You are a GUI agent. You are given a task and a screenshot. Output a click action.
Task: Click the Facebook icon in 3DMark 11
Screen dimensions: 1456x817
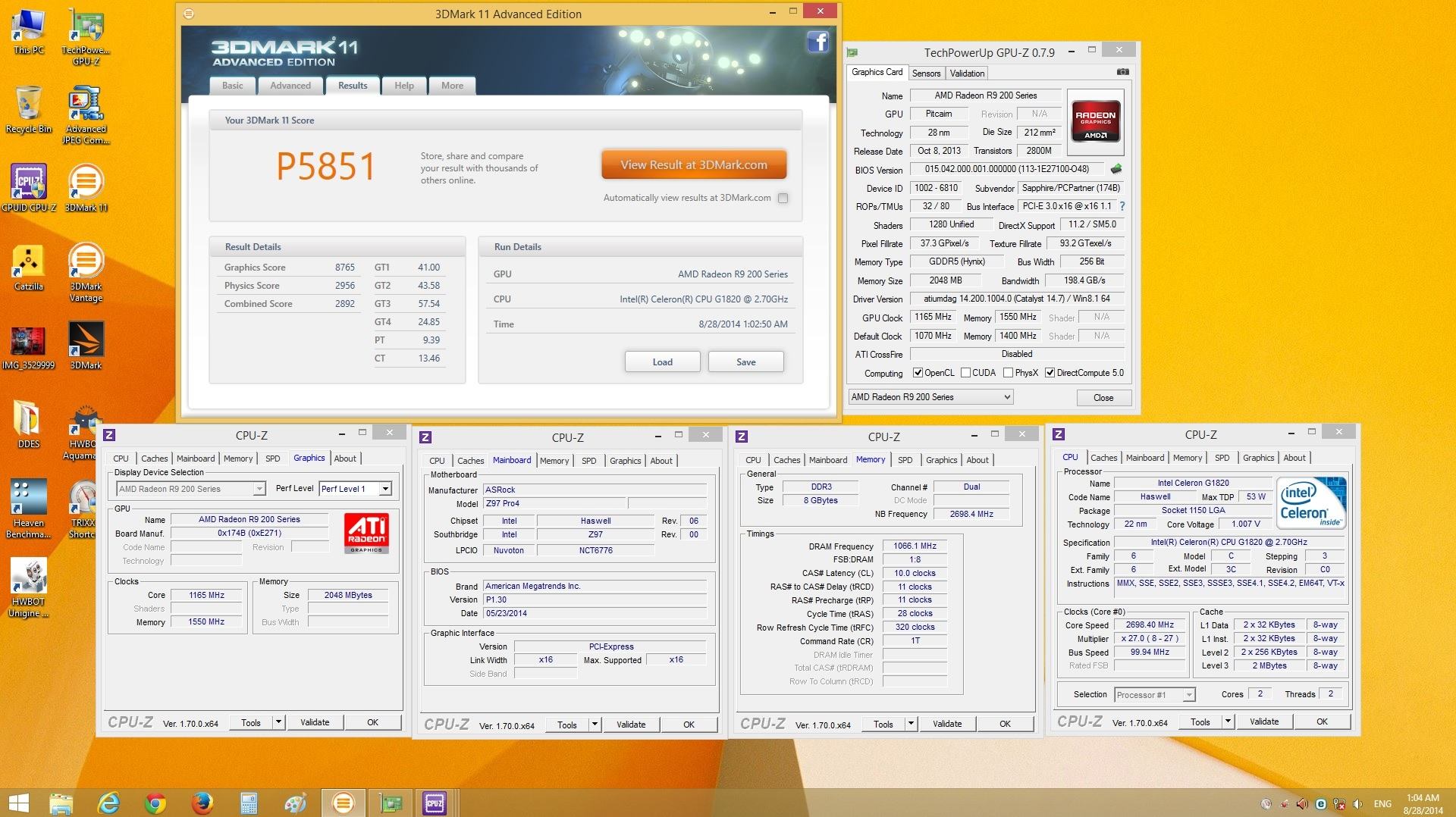click(817, 42)
